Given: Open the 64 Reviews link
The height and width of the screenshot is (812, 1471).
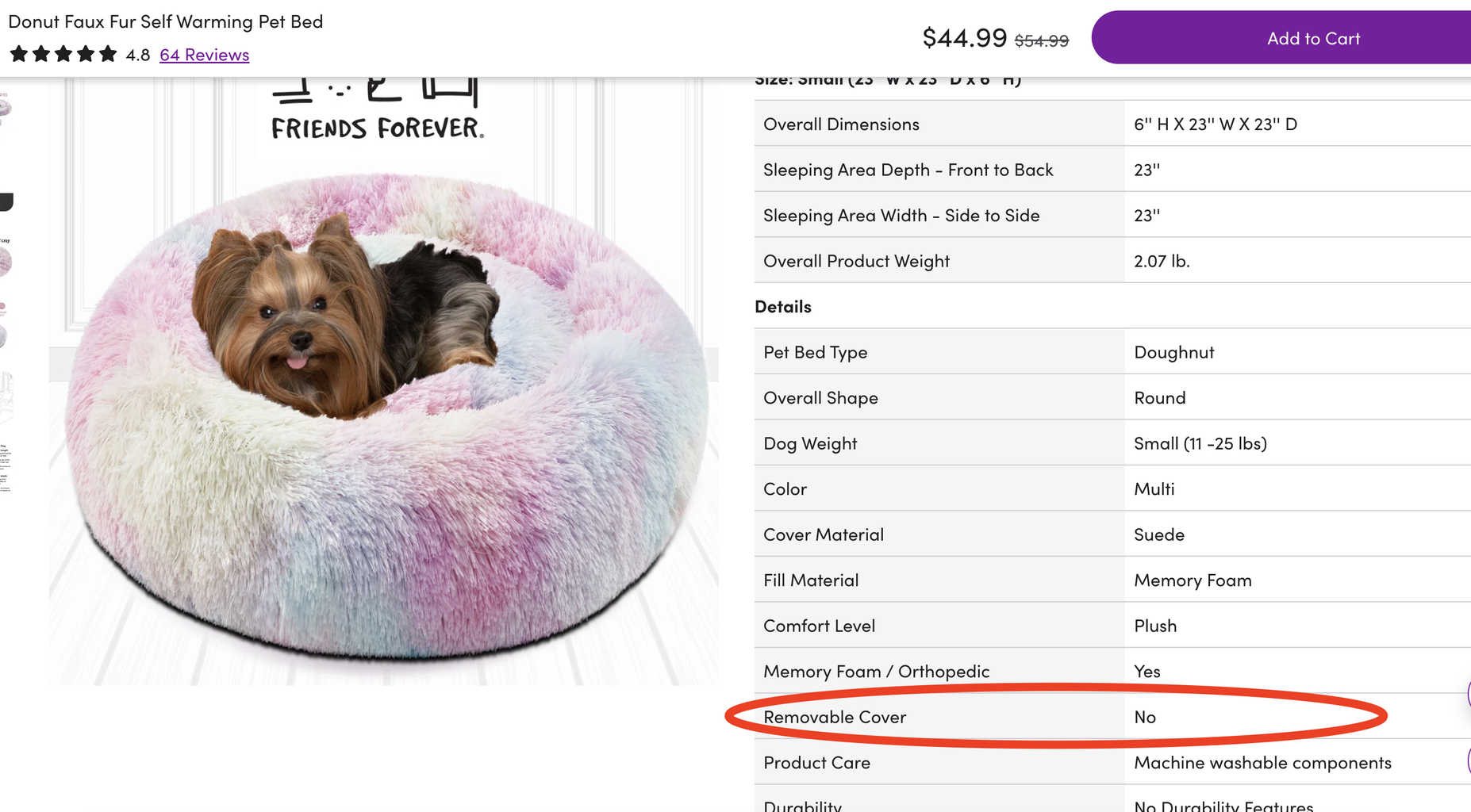Looking at the screenshot, I should click(x=204, y=55).
